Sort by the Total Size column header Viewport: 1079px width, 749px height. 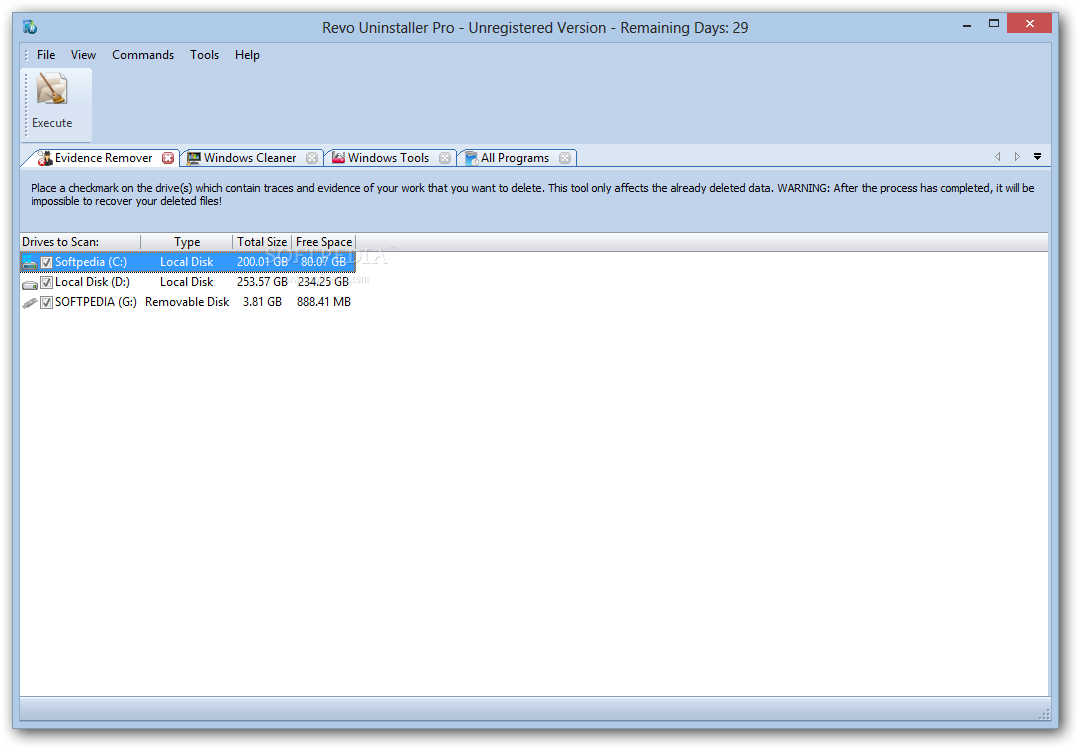pos(262,242)
